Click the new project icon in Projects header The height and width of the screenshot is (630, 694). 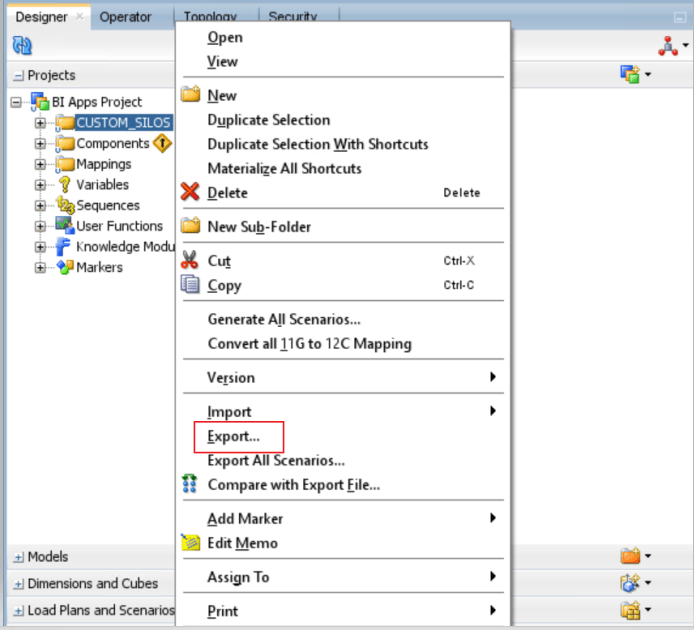[x=630, y=74]
